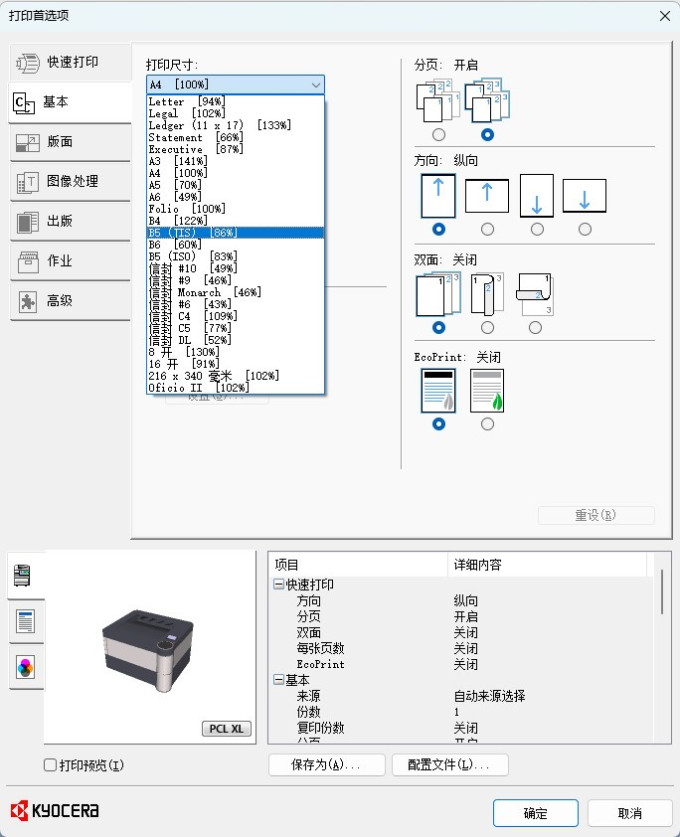680x837 pixels.
Task: Collapse the 基本 tree group
Action: coord(278,680)
